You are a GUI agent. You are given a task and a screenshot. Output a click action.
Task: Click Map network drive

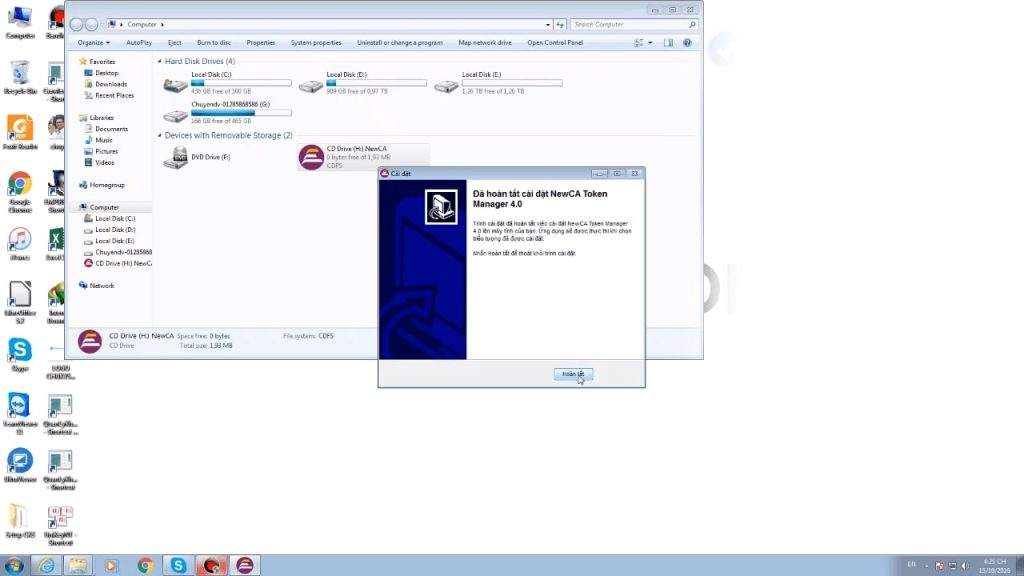485,42
